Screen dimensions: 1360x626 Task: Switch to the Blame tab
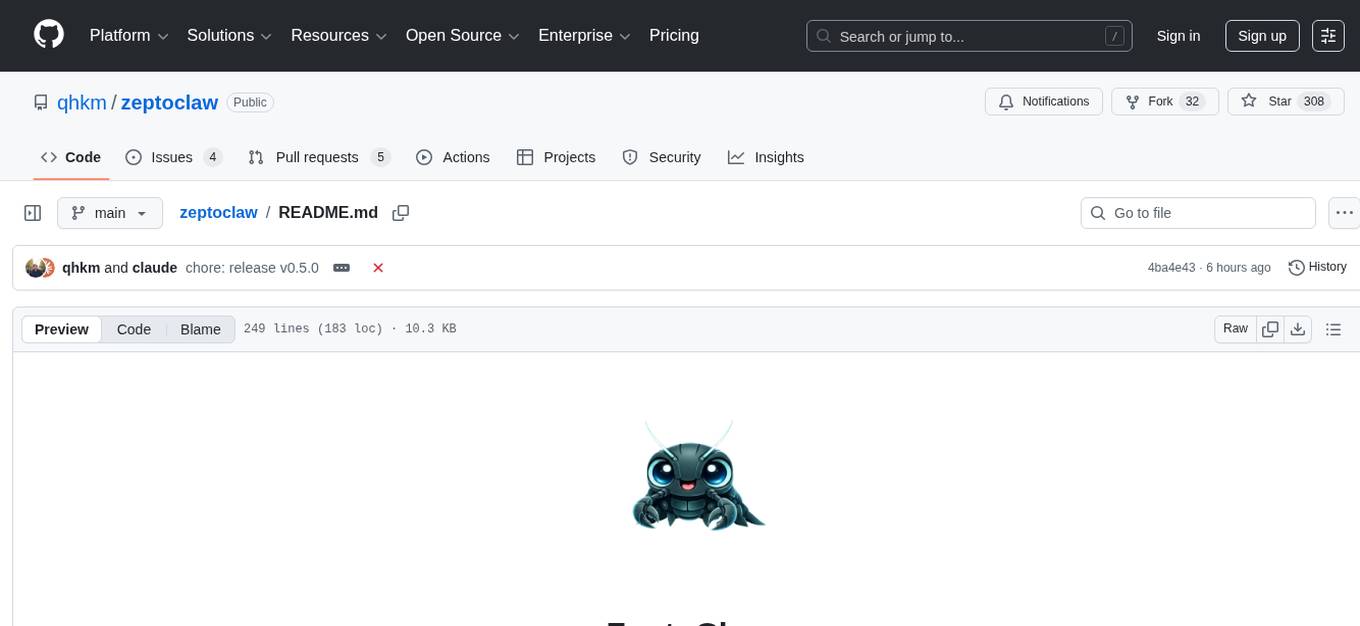[x=200, y=329]
